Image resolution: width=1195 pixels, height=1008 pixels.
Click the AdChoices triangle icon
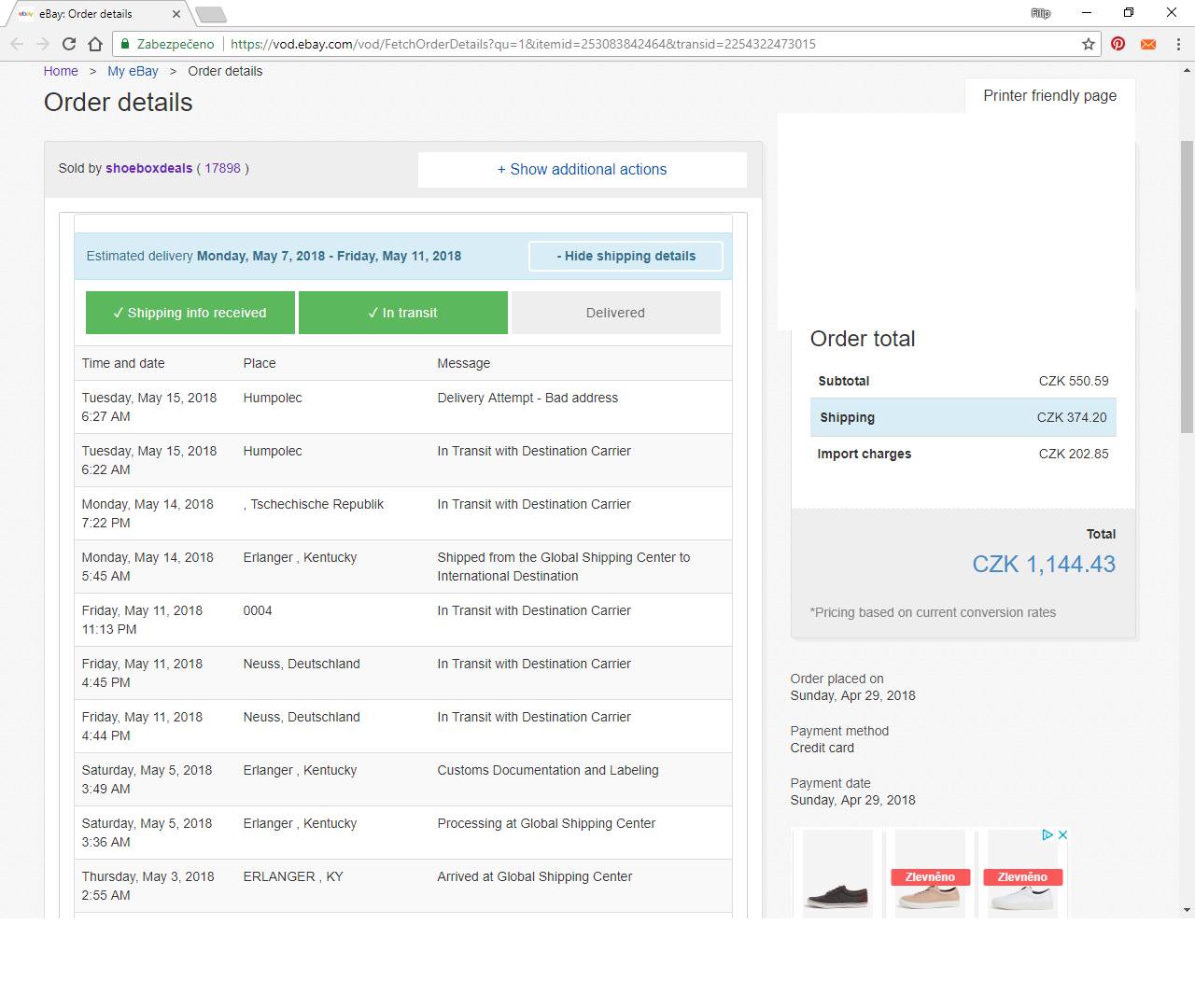1047,834
